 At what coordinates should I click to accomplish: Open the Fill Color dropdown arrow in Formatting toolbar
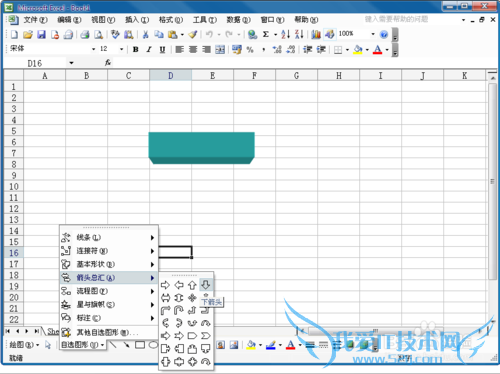367,50
